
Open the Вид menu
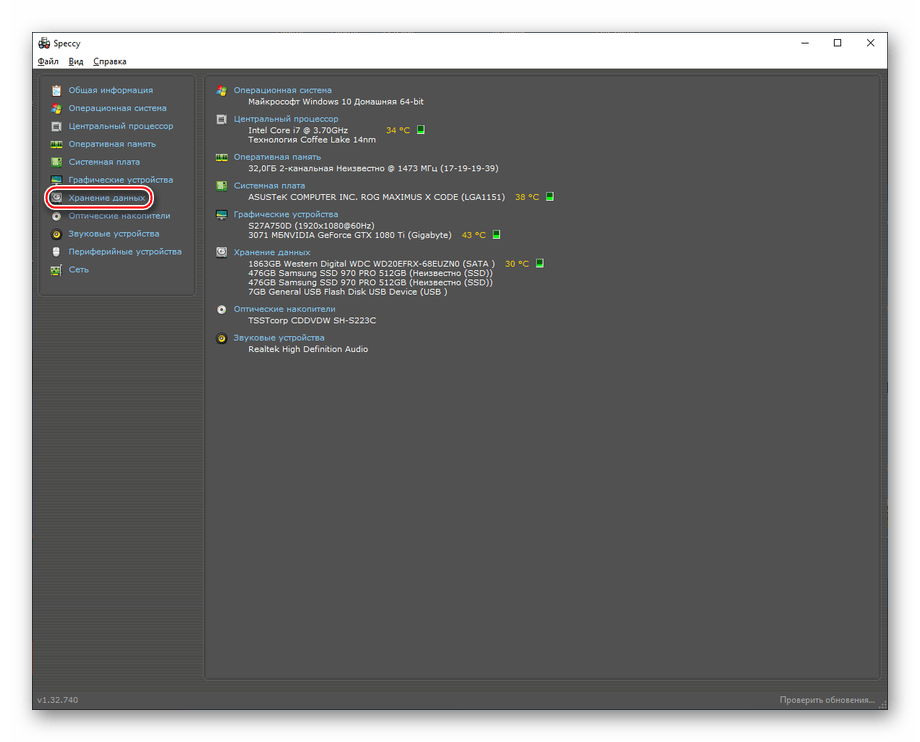[x=76, y=61]
